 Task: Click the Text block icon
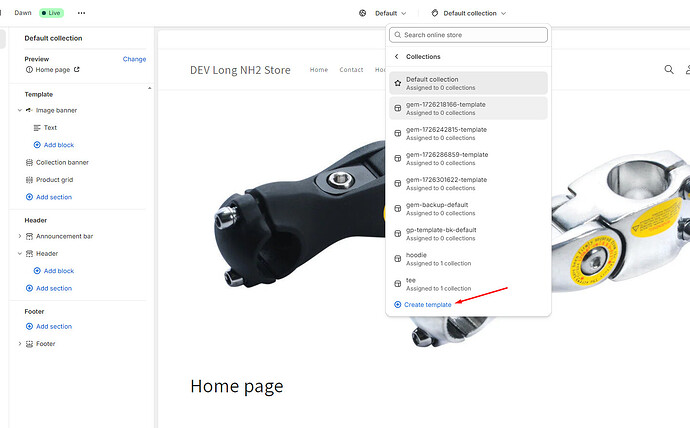point(37,128)
